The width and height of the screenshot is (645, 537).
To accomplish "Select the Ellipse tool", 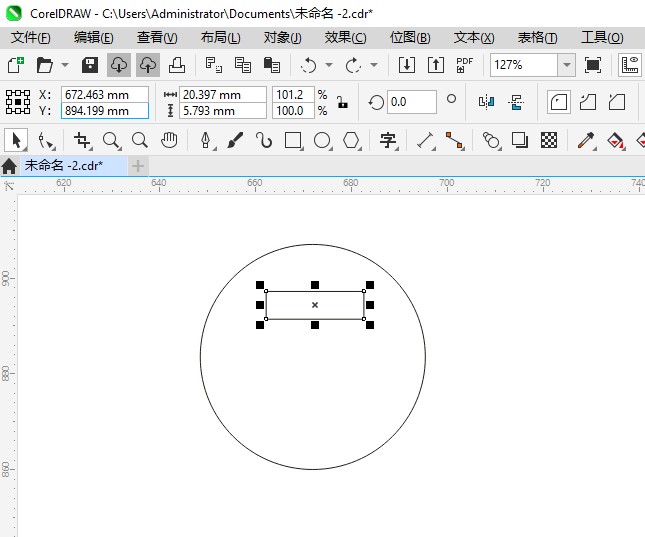I will coord(322,140).
